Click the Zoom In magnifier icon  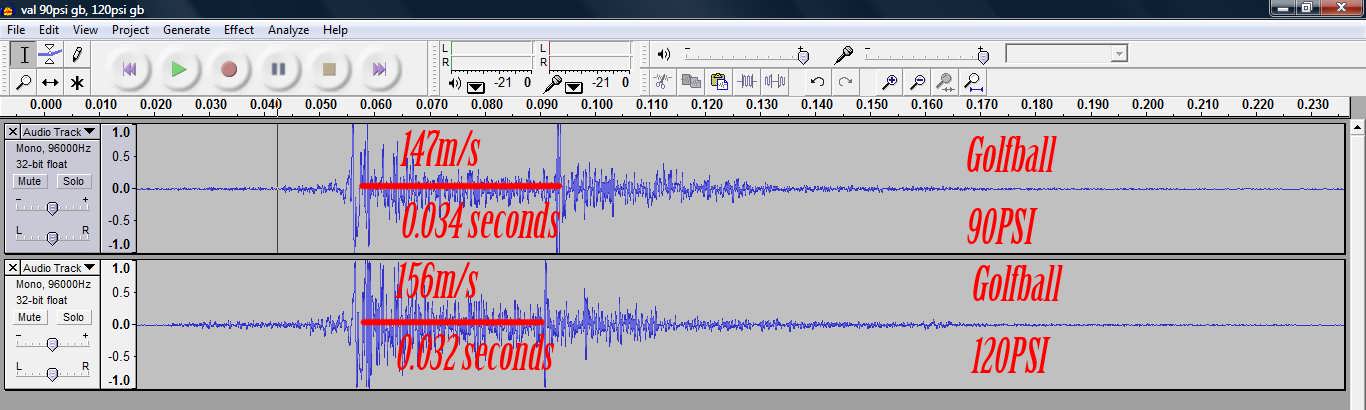[888, 82]
